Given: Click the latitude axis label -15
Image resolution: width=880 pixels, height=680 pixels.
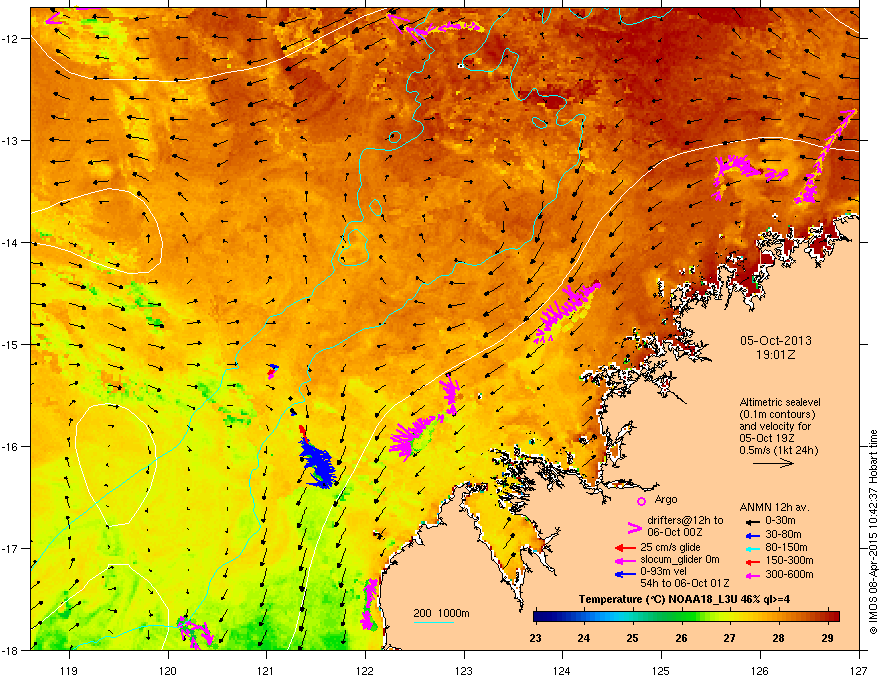Looking at the screenshot, I should click(x=11, y=344).
